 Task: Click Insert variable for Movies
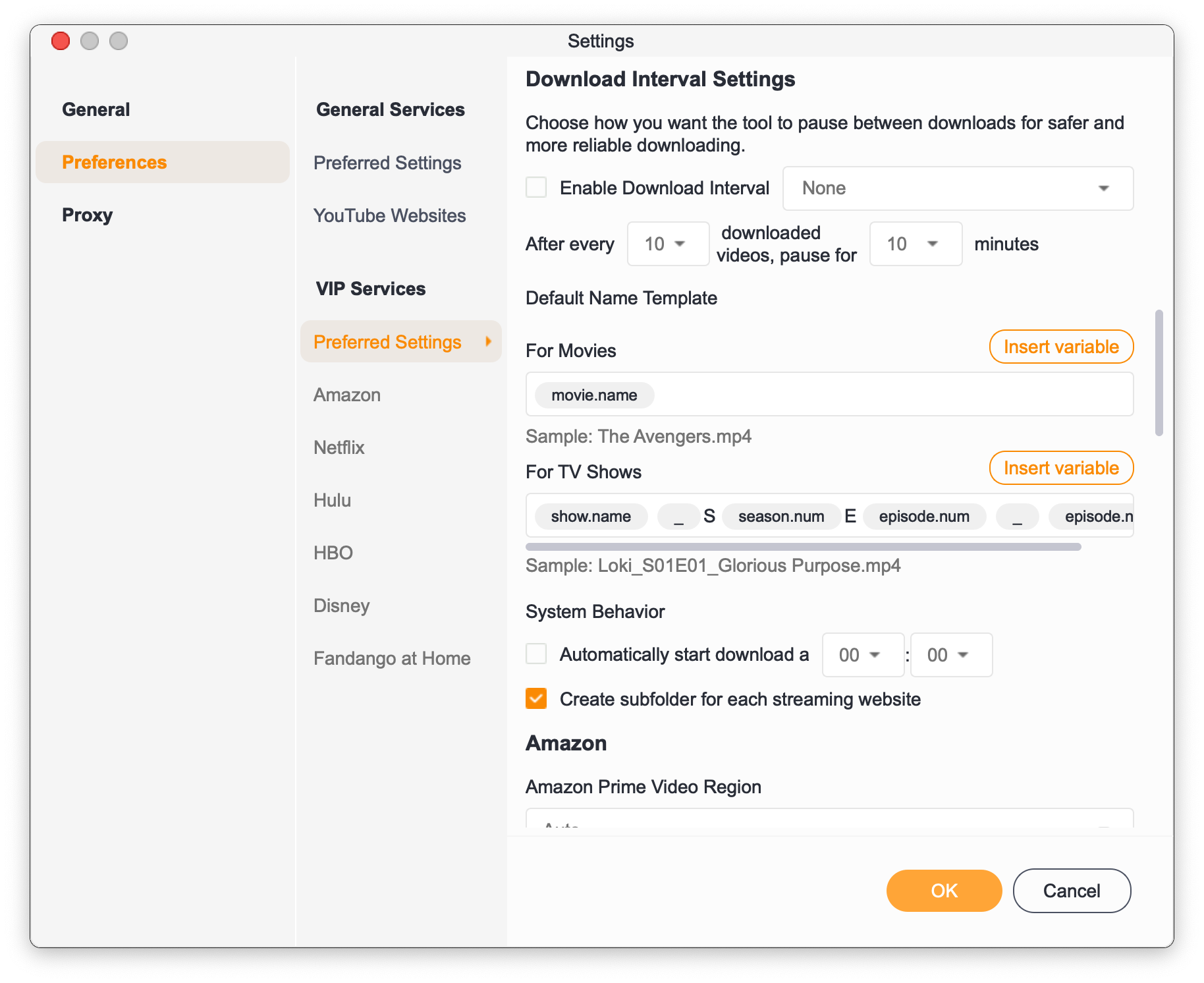1060,347
